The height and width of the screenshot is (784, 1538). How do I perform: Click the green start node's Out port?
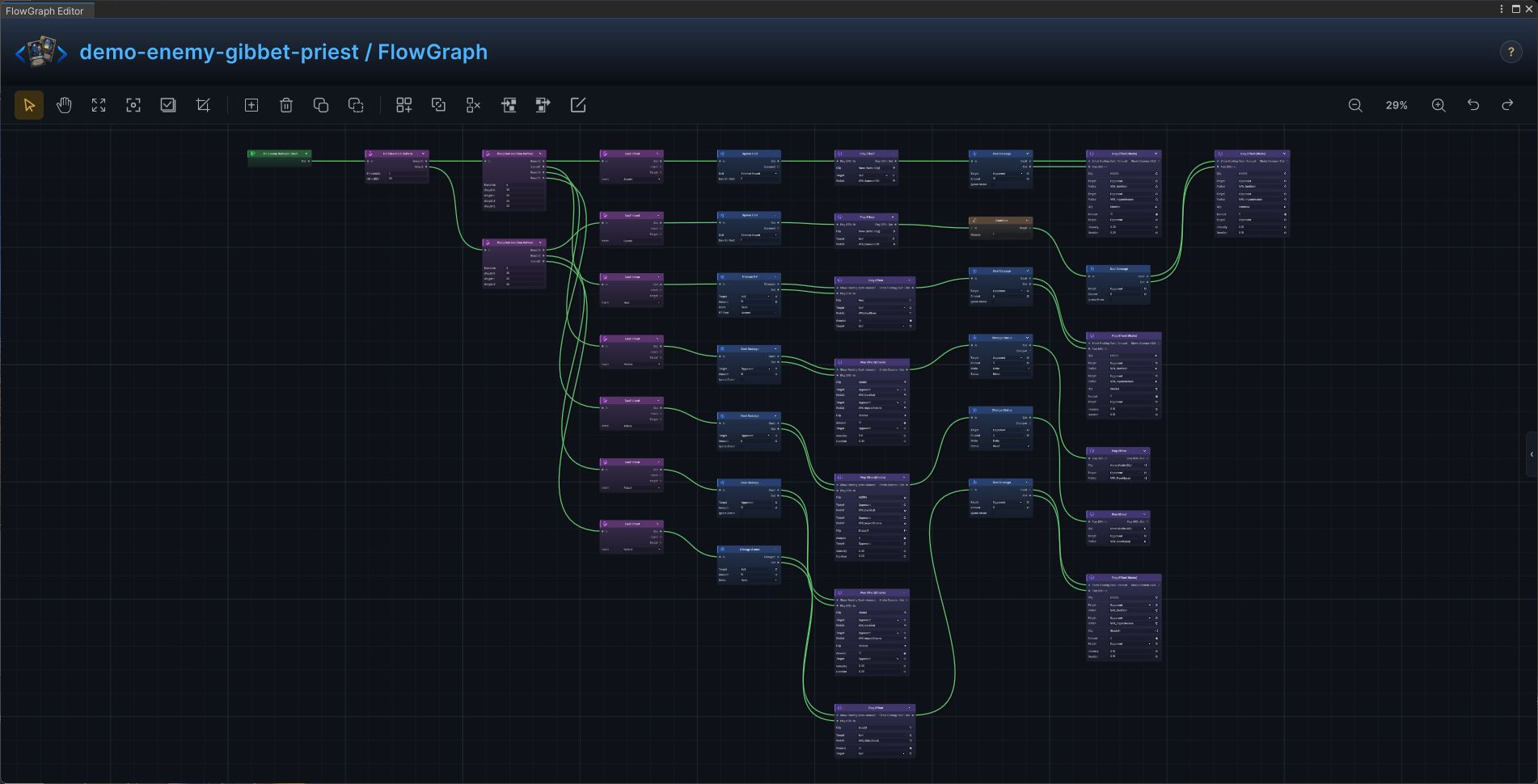click(308, 161)
